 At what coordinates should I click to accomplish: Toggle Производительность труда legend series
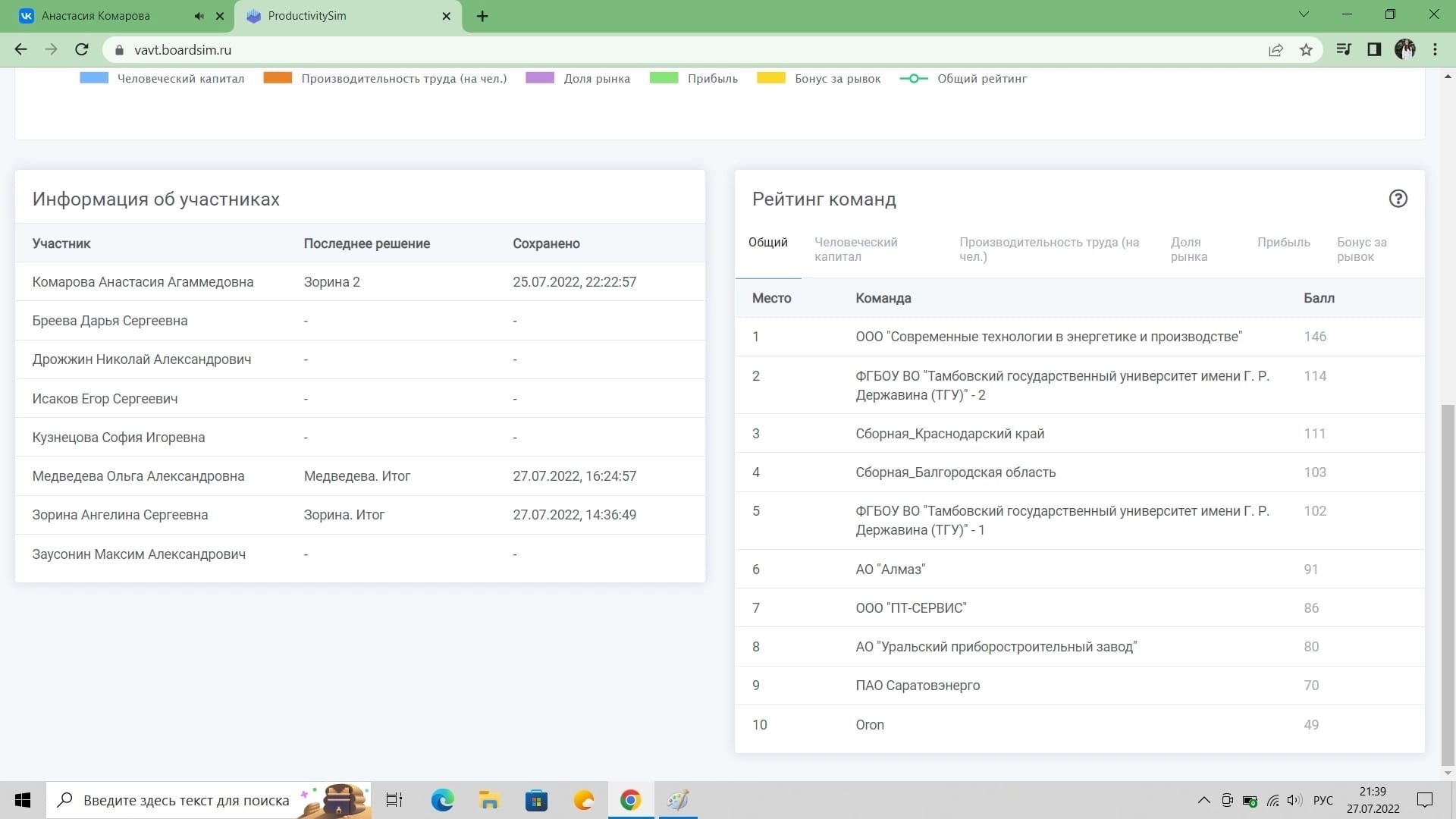[x=385, y=78]
